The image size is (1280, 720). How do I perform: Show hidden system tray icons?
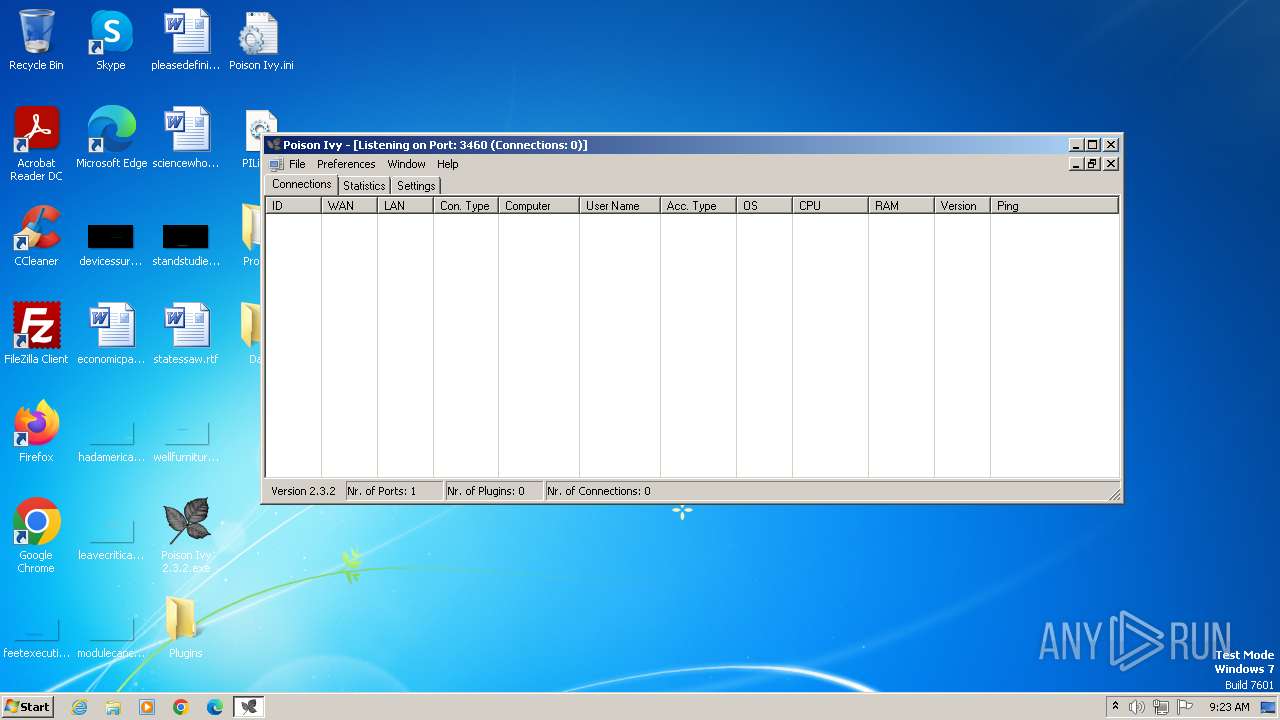point(1115,707)
